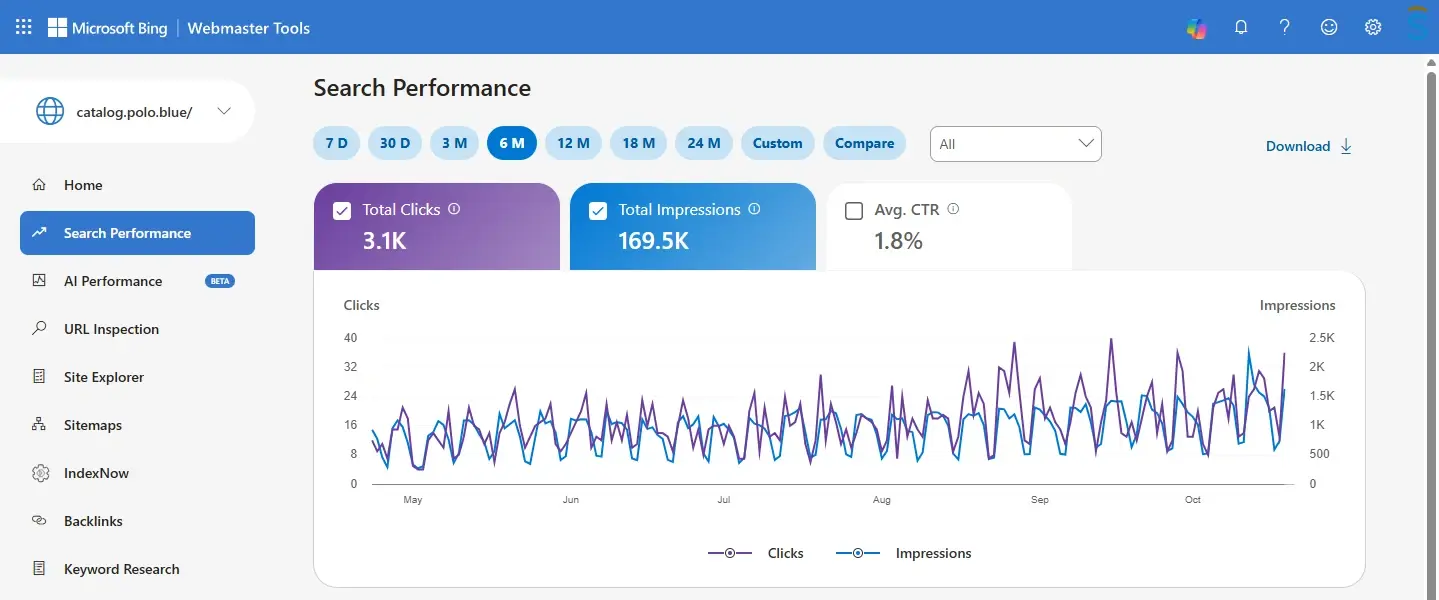Select the 12 M time range
Viewport: 1439px width, 600px height.
coord(573,143)
